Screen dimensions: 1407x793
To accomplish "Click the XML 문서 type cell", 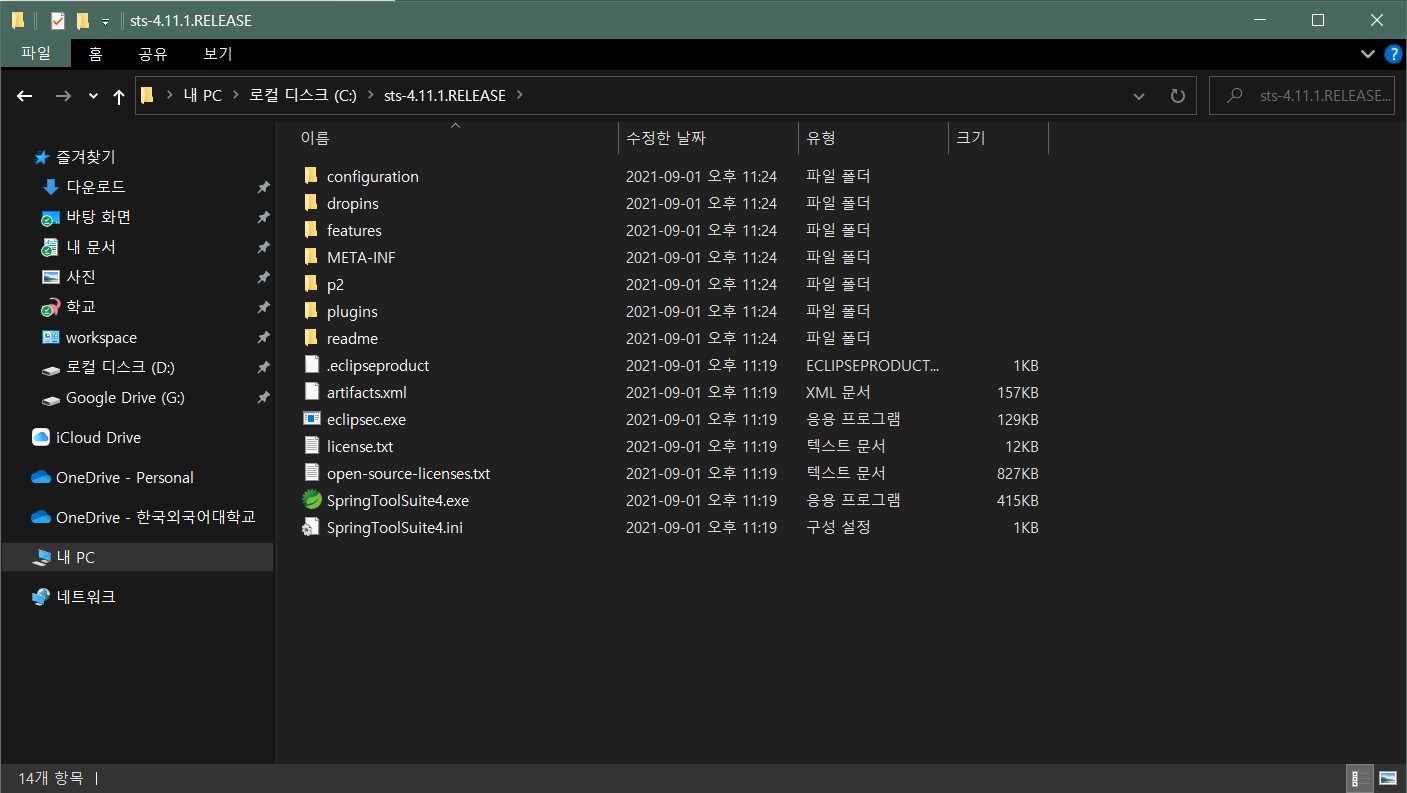I will click(x=838, y=392).
